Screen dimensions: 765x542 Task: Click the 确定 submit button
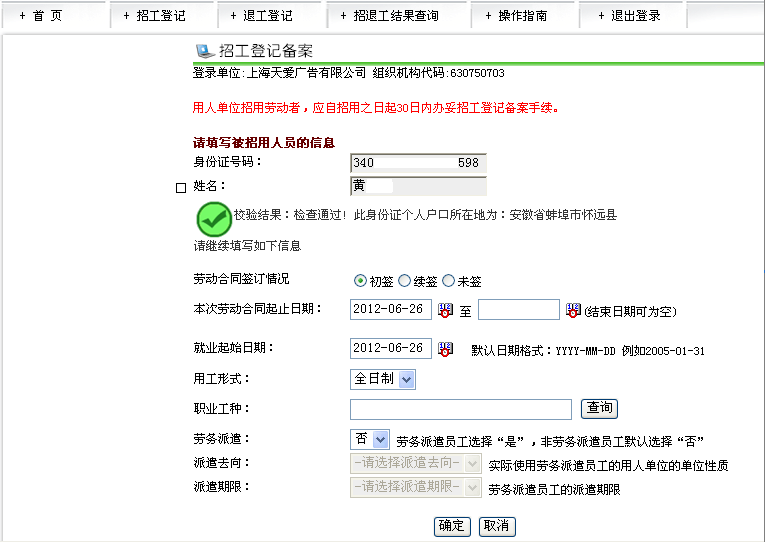point(452,526)
